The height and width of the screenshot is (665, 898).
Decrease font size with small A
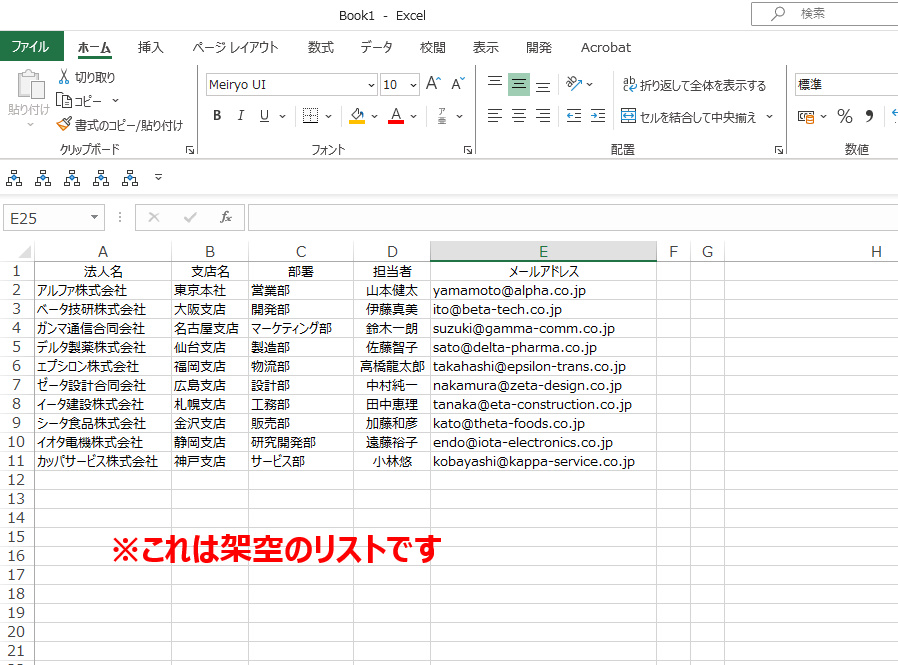[458, 84]
